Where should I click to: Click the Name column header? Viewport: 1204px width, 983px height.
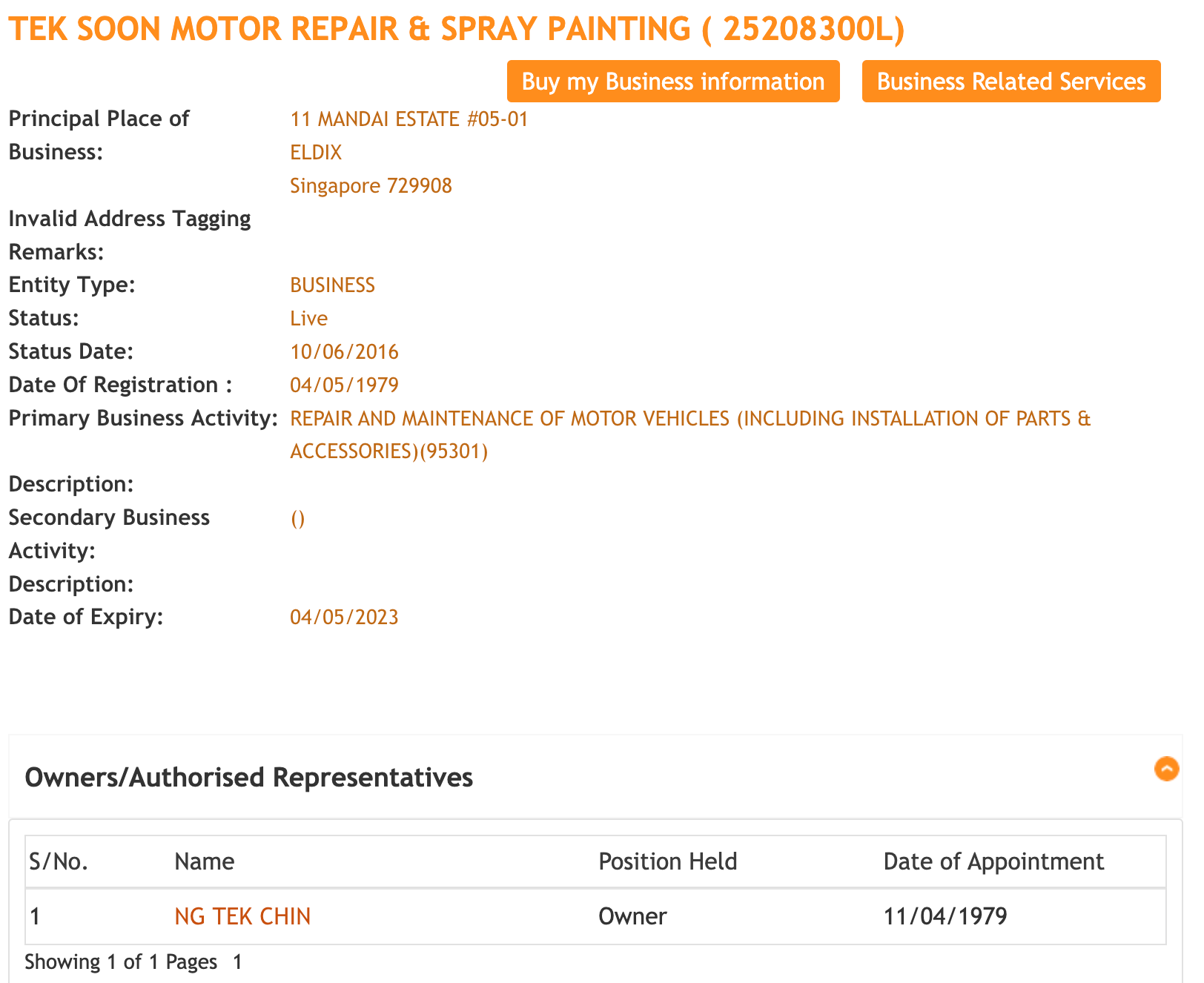pyautogui.click(x=204, y=861)
